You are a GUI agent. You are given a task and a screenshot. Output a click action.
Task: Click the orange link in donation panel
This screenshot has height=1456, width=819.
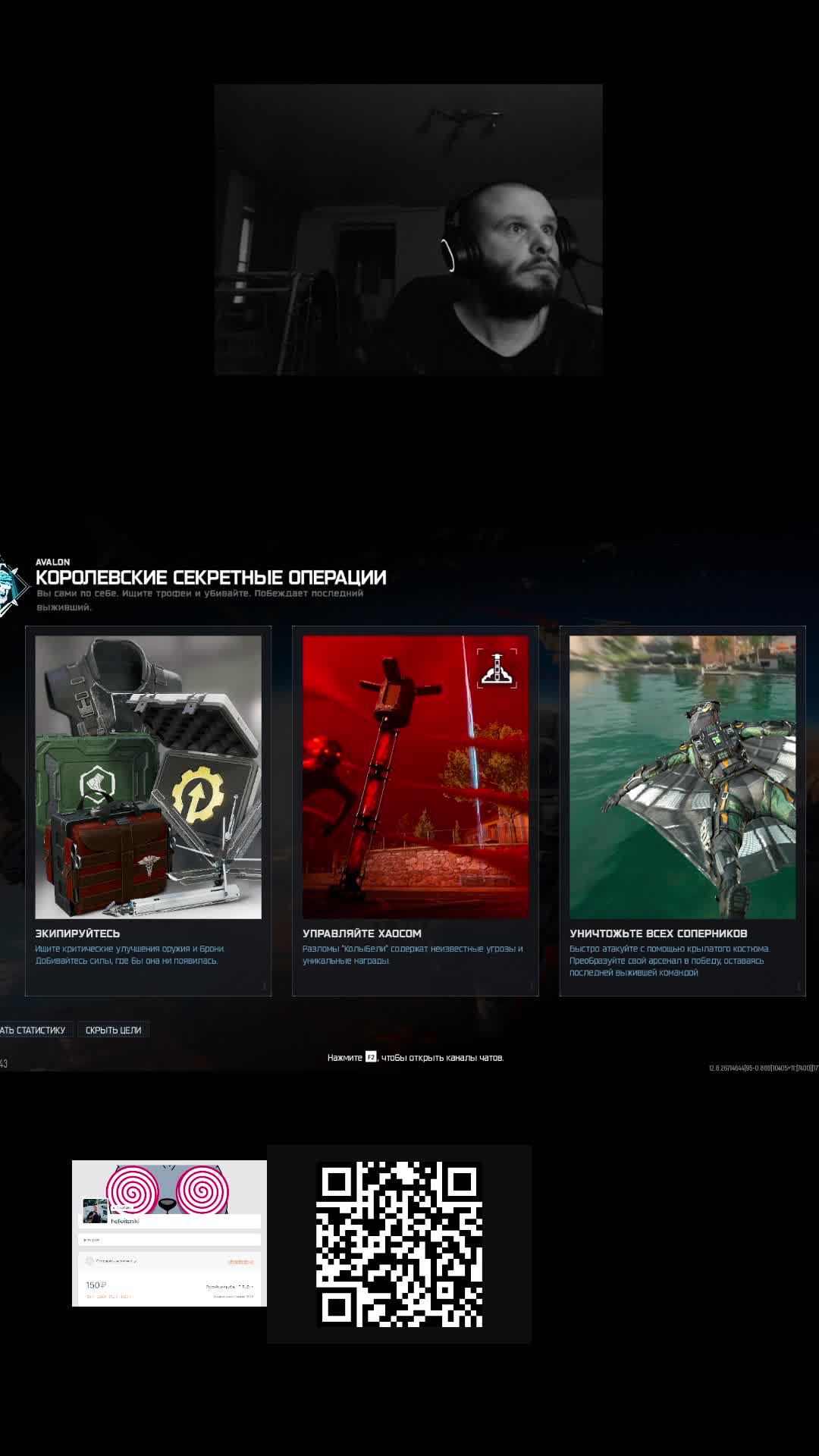click(x=240, y=1261)
